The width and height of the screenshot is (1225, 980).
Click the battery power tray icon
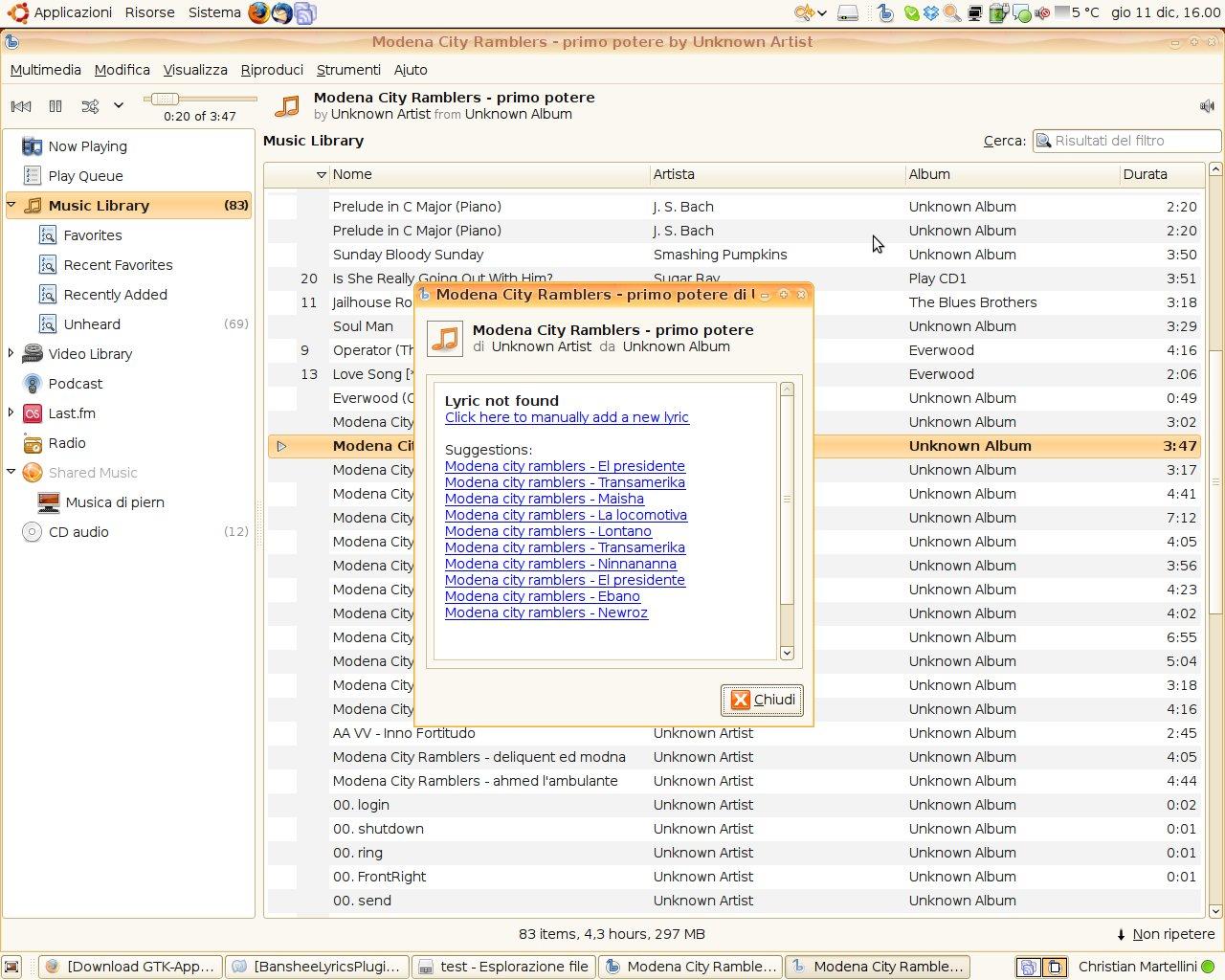pos(998,13)
